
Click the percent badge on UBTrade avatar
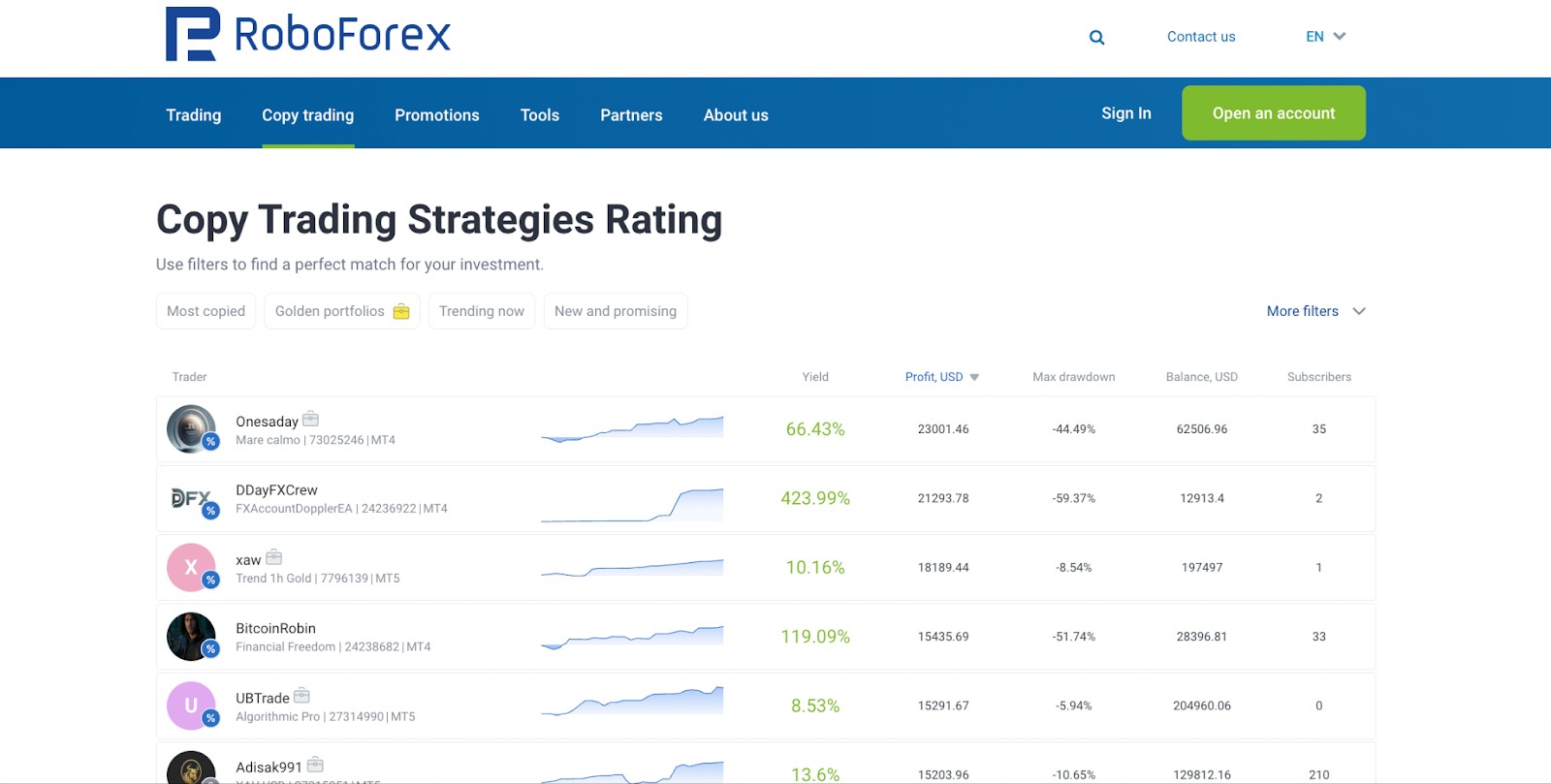(210, 718)
